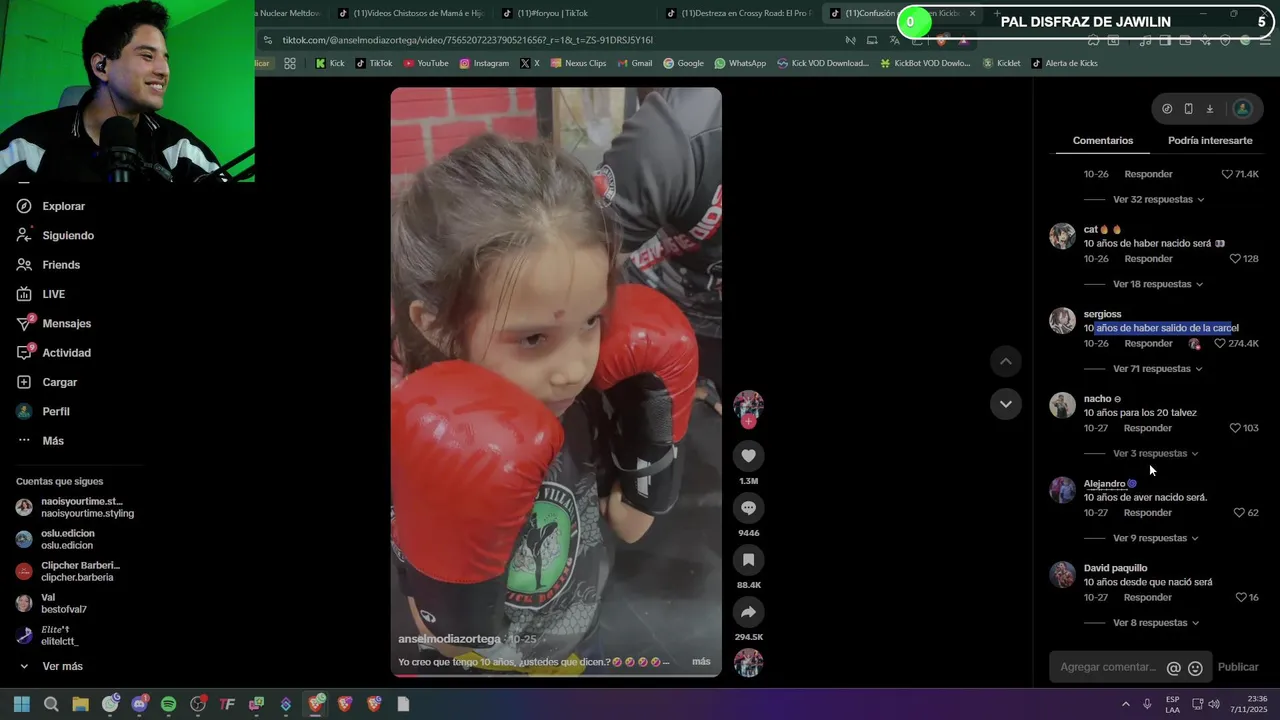
Task: Open the sound disc thumbnail below share
Action: click(748, 662)
